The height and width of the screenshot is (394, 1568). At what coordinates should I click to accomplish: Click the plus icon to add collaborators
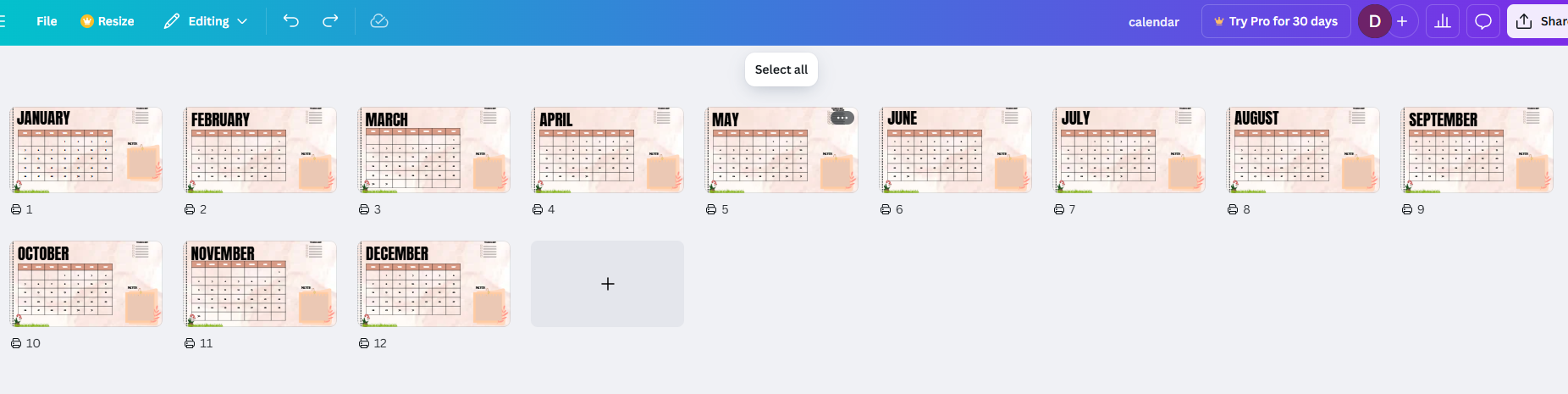click(1402, 21)
